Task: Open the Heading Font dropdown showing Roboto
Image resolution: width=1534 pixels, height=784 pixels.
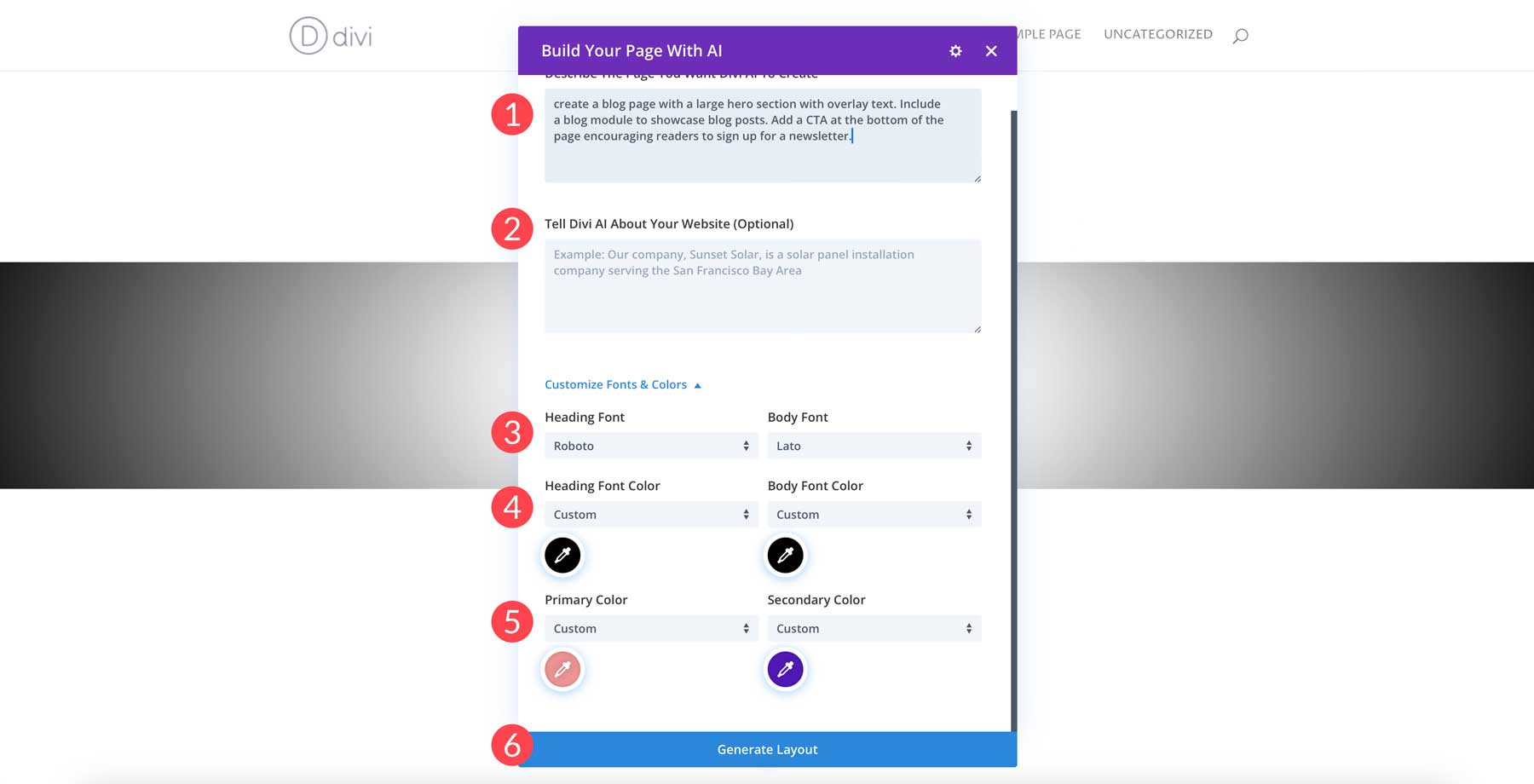Action: 650,446
